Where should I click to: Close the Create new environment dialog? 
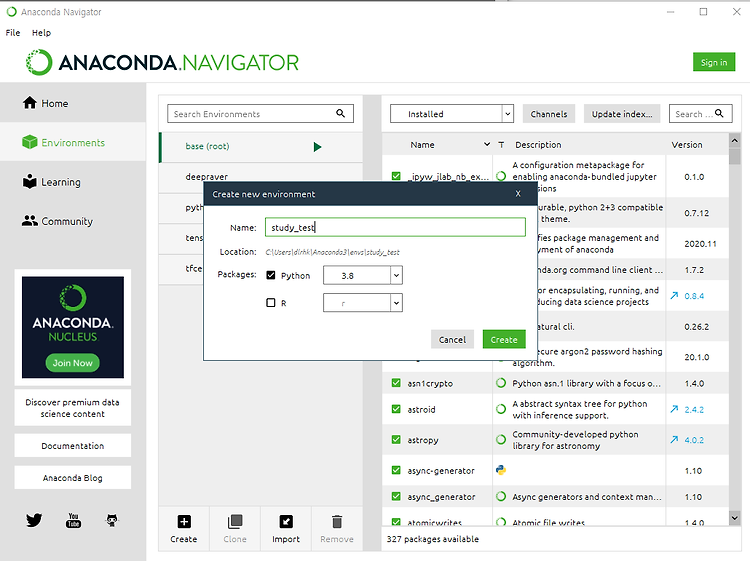click(518, 194)
